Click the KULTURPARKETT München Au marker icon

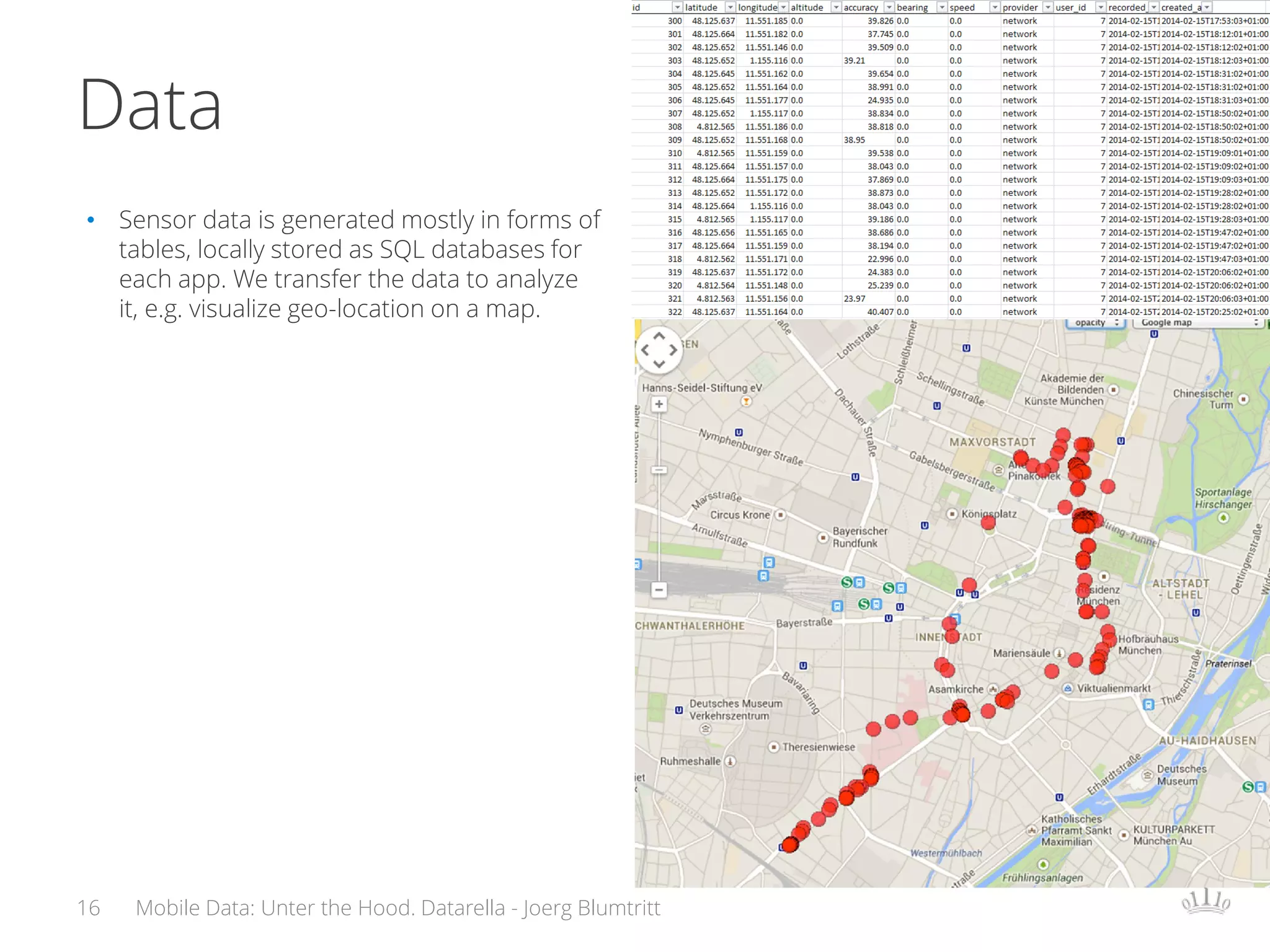pos(1124,835)
